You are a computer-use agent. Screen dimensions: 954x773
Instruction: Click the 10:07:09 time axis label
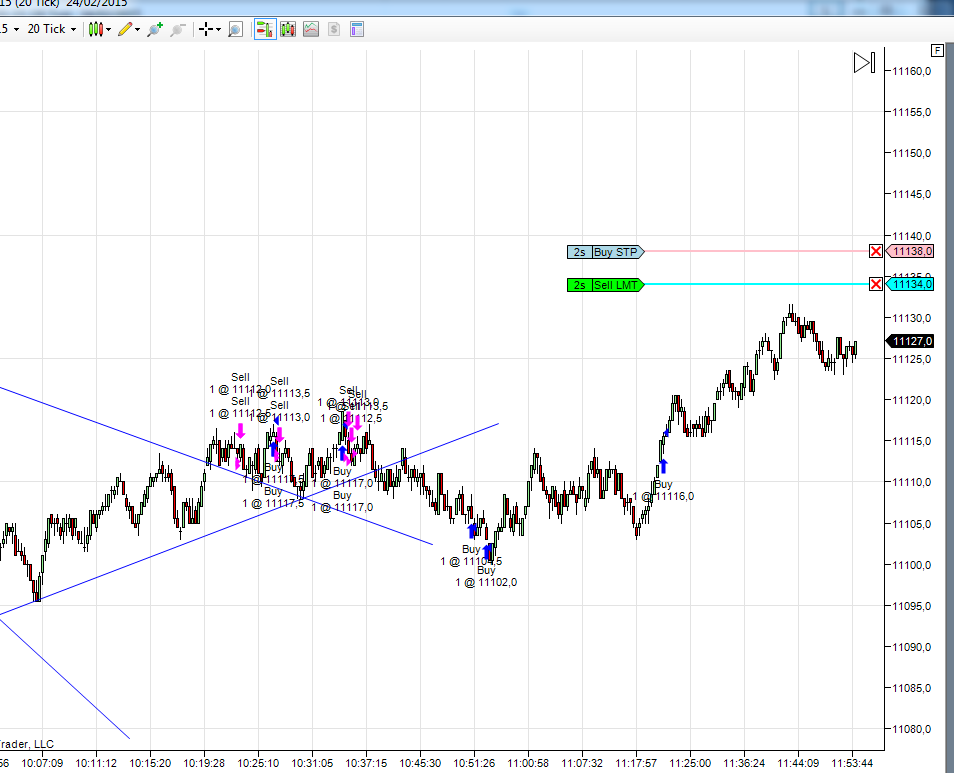click(42, 763)
